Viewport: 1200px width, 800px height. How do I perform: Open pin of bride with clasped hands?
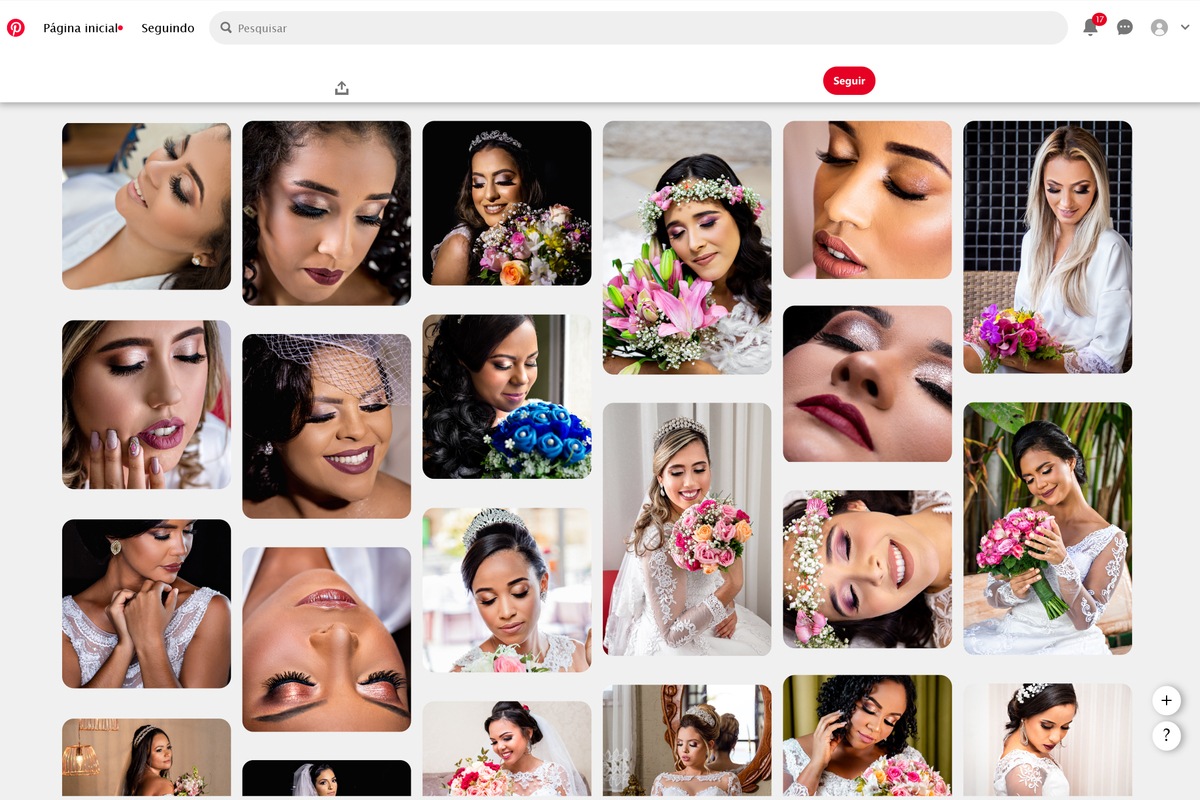coord(146,603)
